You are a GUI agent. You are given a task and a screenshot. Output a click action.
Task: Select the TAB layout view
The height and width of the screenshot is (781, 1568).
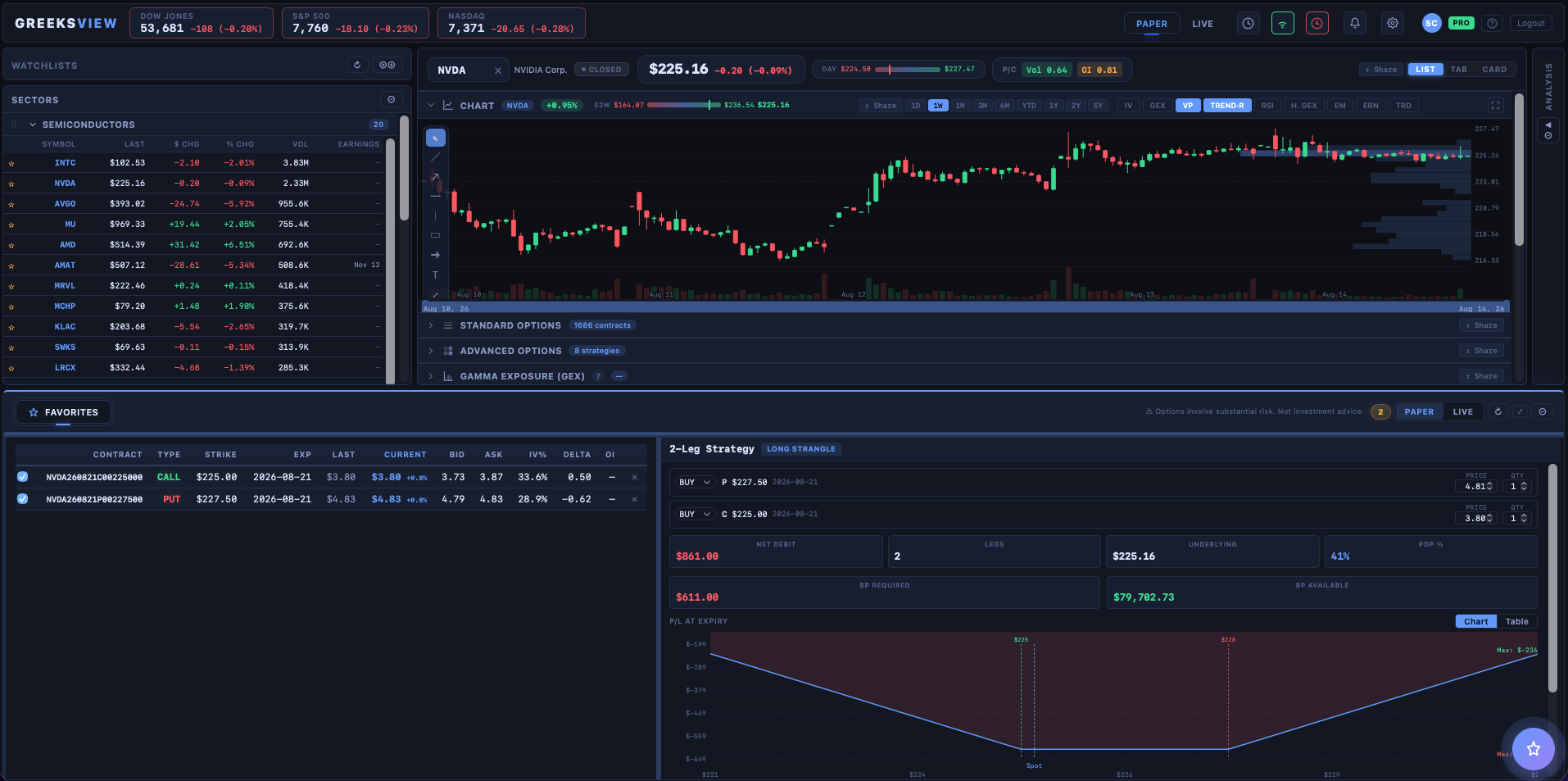point(1459,70)
